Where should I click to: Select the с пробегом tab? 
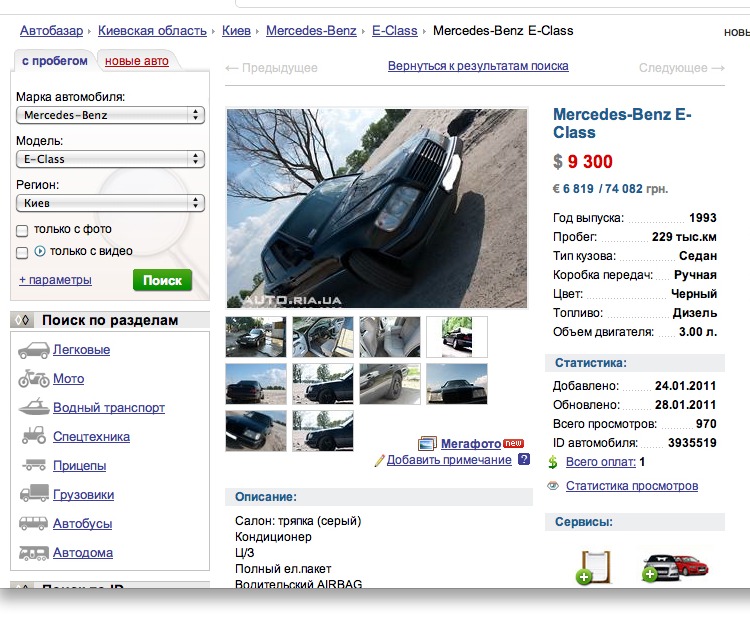[x=55, y=61]
